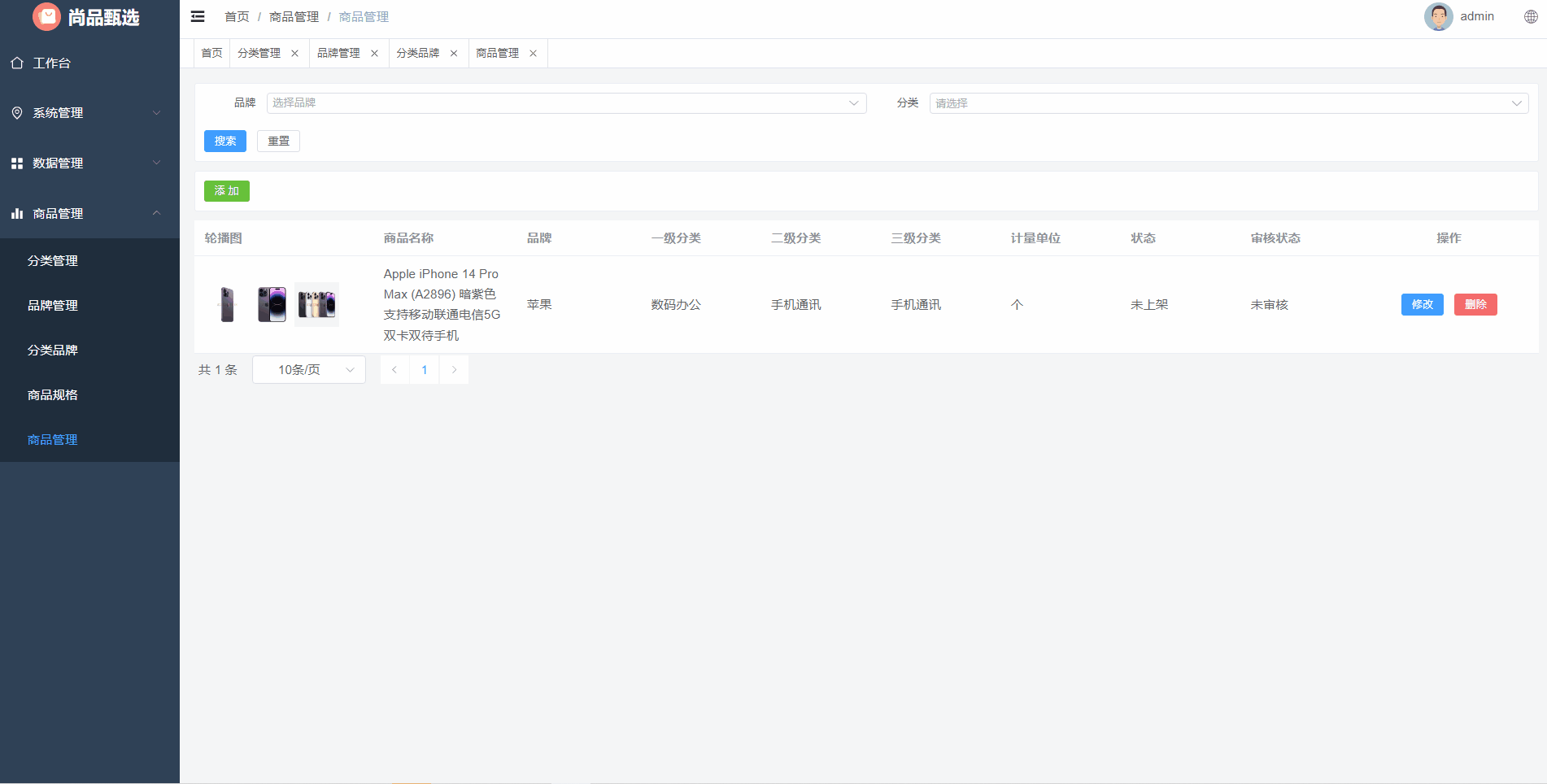
Task: Click the 系统管理 location icon
Action: tap(17, 113)
